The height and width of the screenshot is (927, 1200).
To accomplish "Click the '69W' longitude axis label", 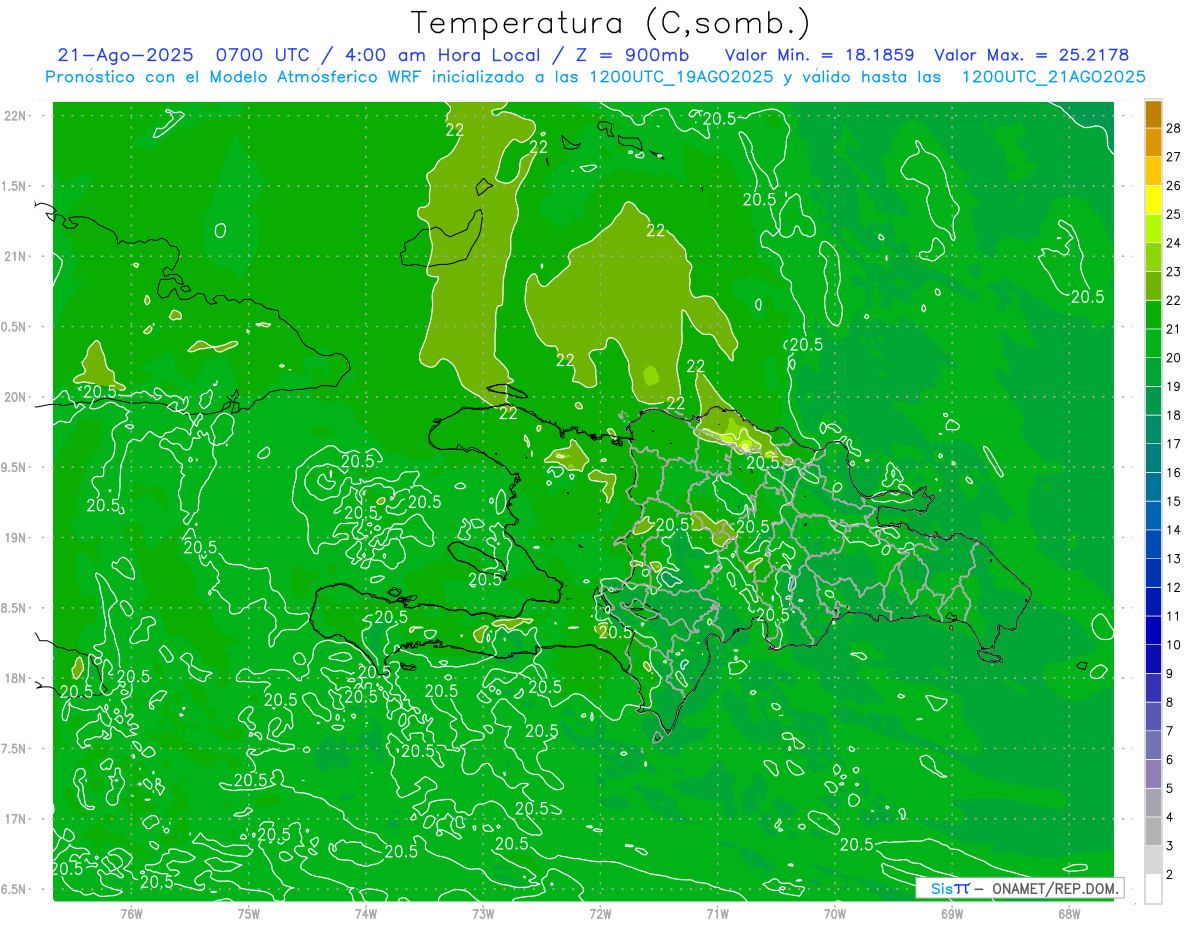I will 951,914.
